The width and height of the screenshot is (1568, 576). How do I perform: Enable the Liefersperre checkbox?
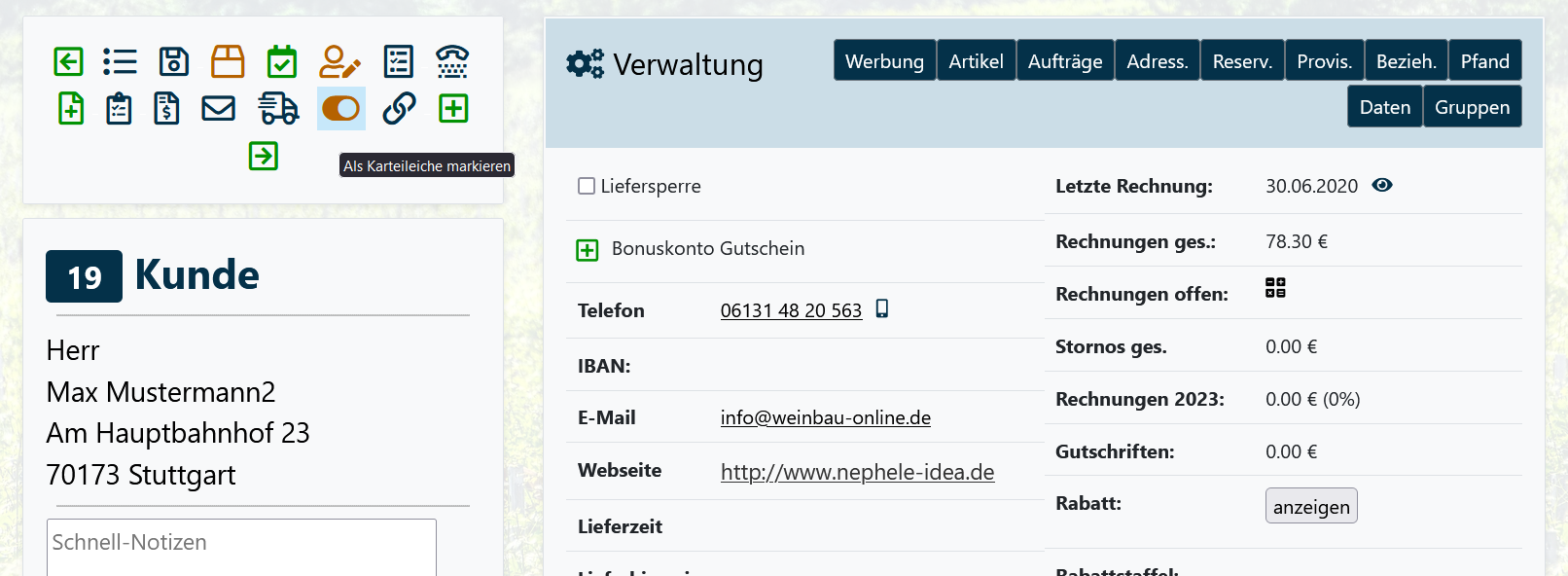(x=587, y=186)
